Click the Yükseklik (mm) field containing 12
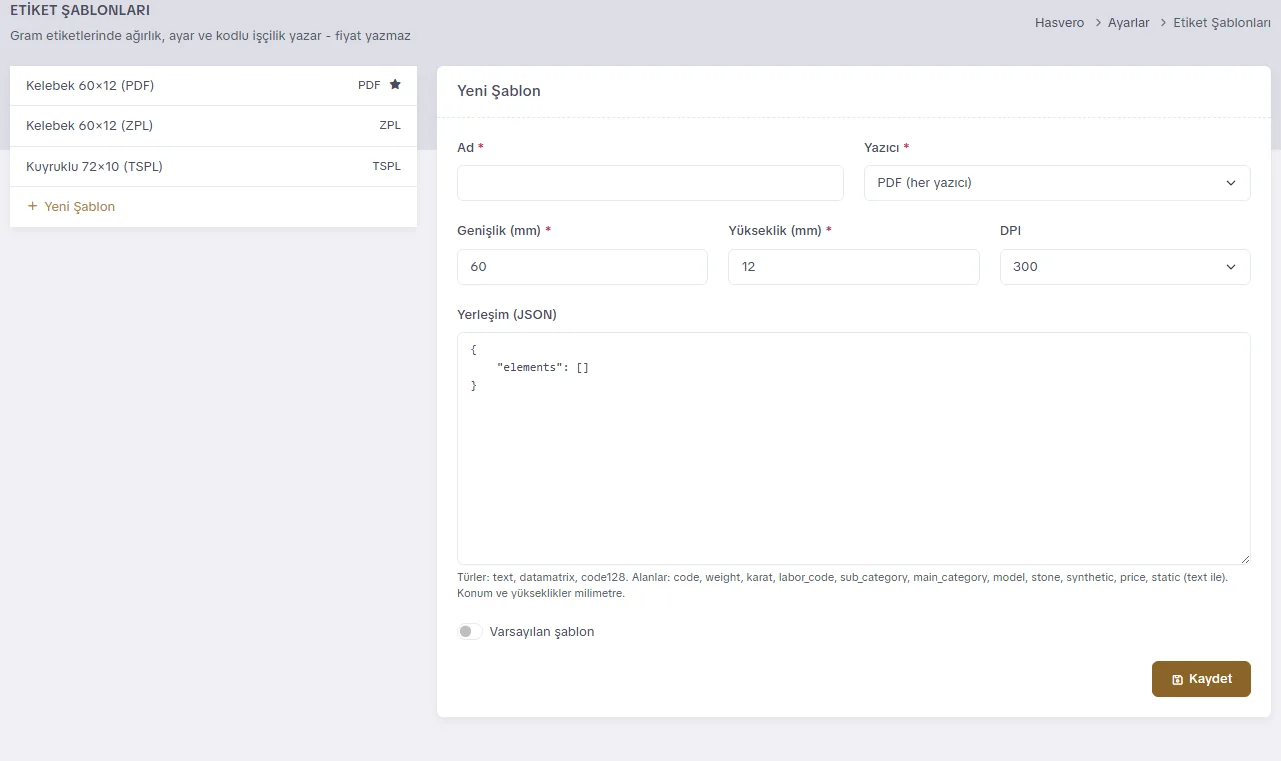 [x=854, y=267]
